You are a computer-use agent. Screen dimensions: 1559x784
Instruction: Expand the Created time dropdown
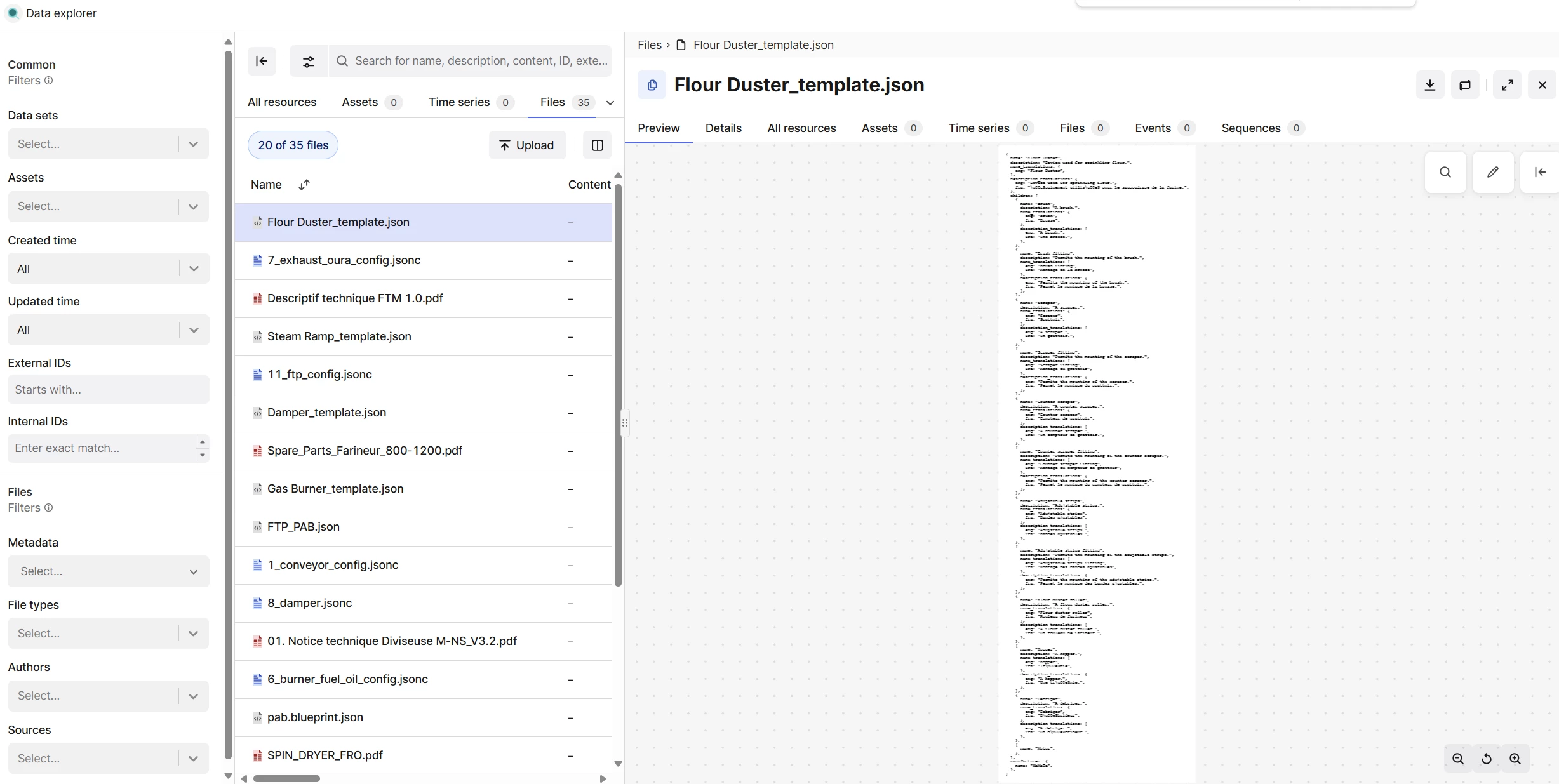click(108, 269)
